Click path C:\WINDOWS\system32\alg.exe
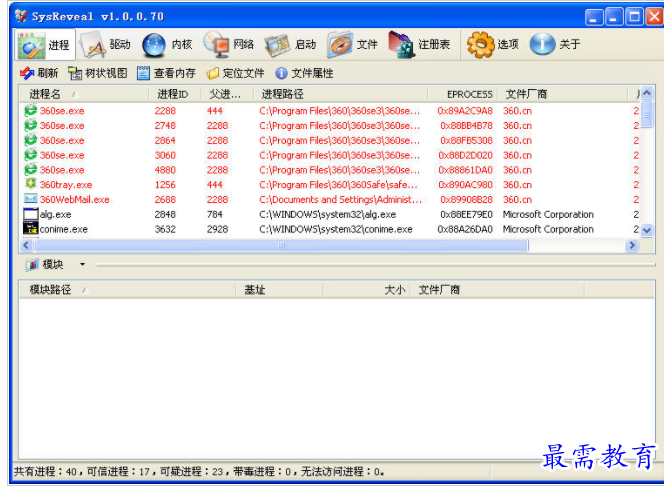This screenshot has width=664, height=488. [x=328, y=215]
